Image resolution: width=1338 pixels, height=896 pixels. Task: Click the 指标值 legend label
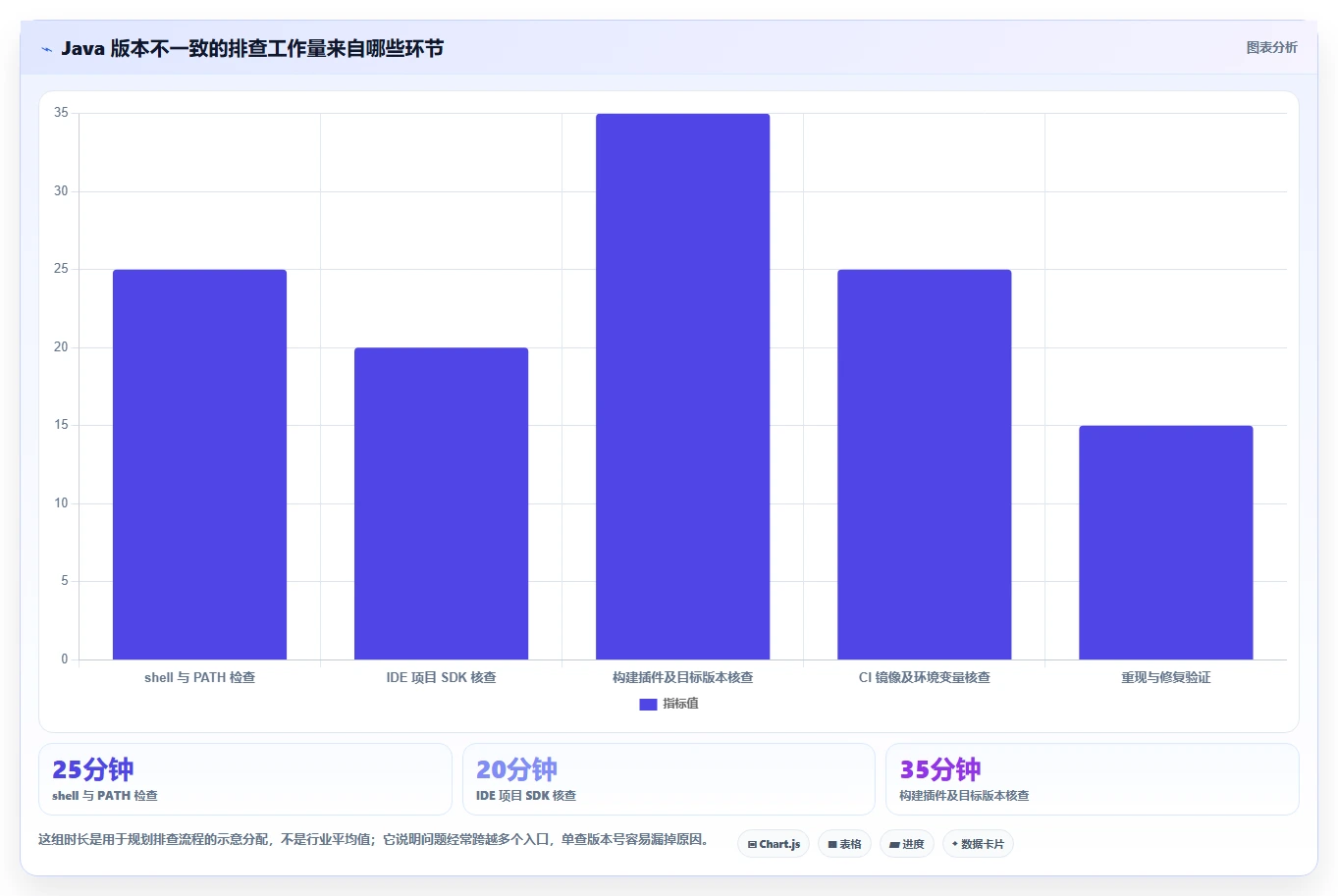tap(680, 704)
